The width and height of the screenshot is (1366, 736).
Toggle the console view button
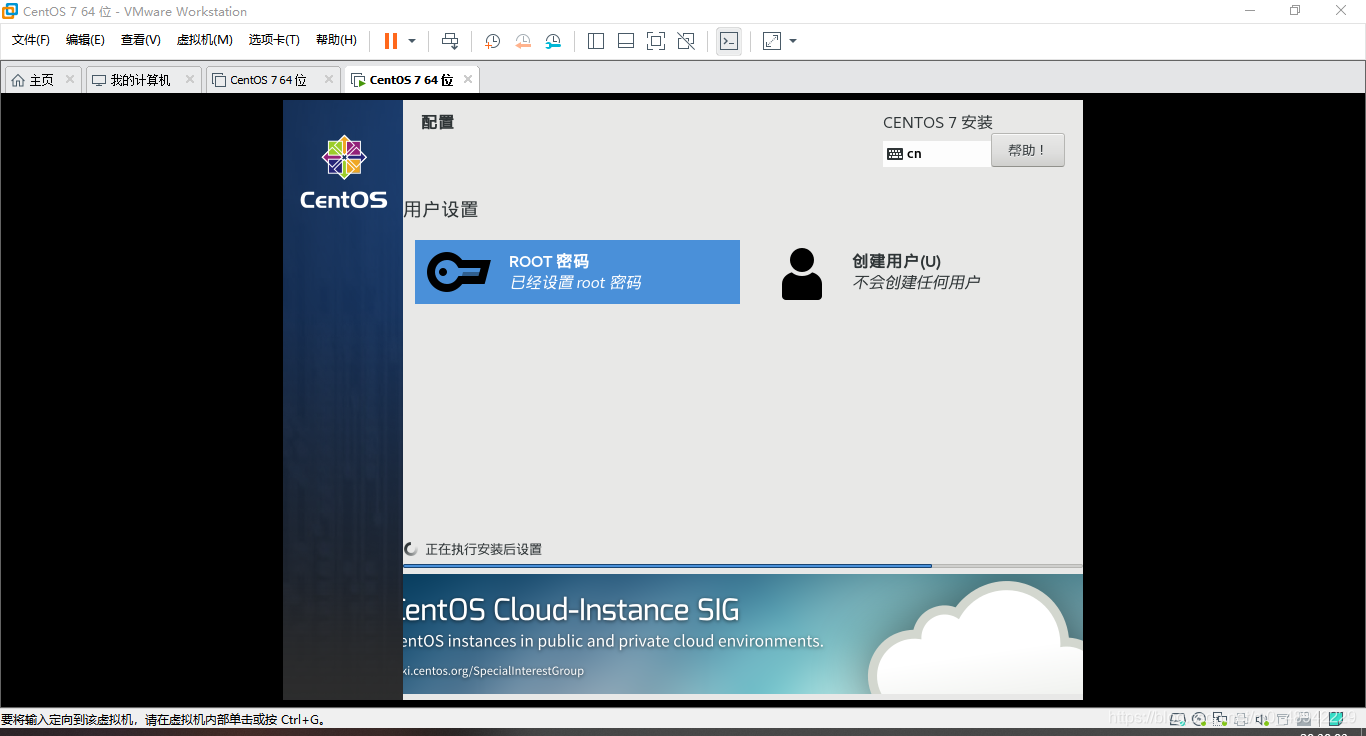[729, 41]
